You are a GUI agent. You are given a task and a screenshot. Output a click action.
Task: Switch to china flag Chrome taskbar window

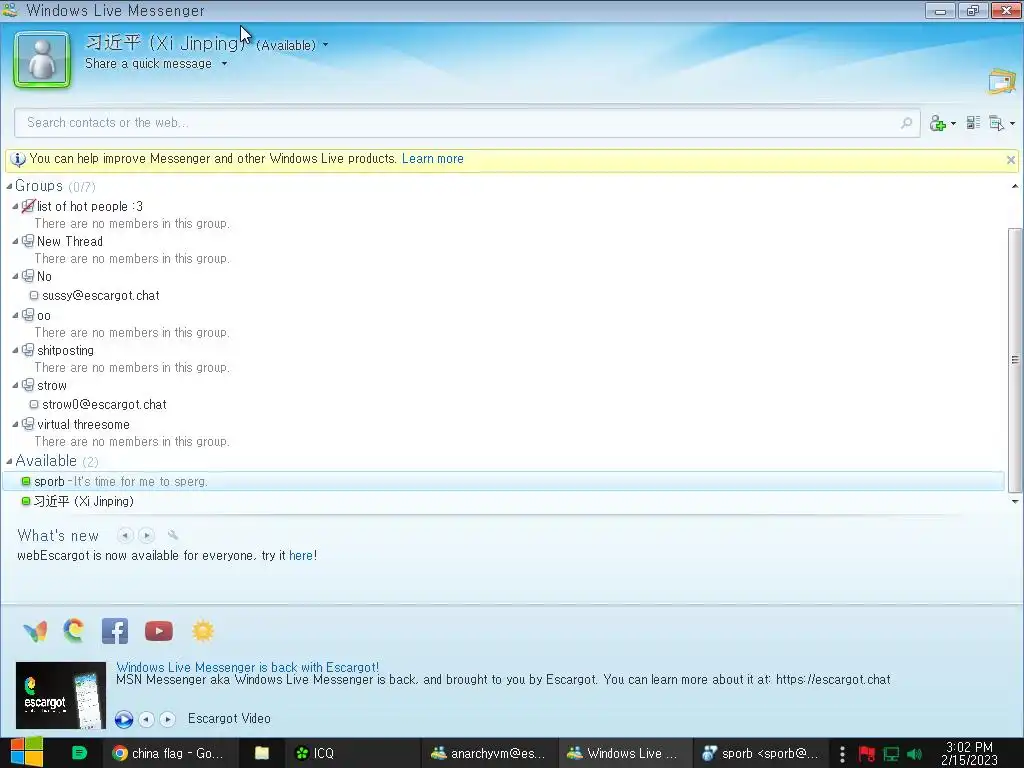(x=168, y=753)
